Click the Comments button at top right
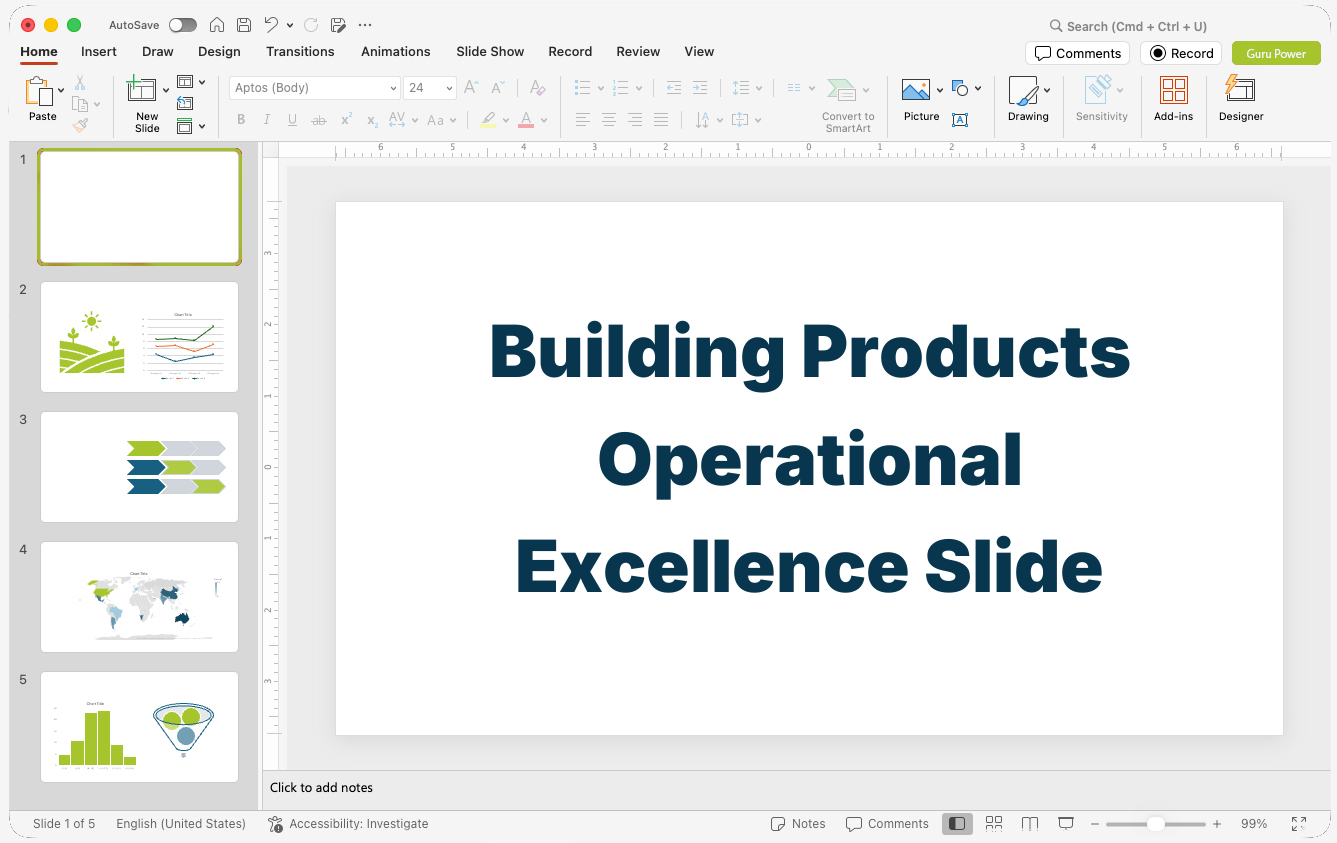The width and height of the screenshot is (1337, 843). tap(1078, 53)
